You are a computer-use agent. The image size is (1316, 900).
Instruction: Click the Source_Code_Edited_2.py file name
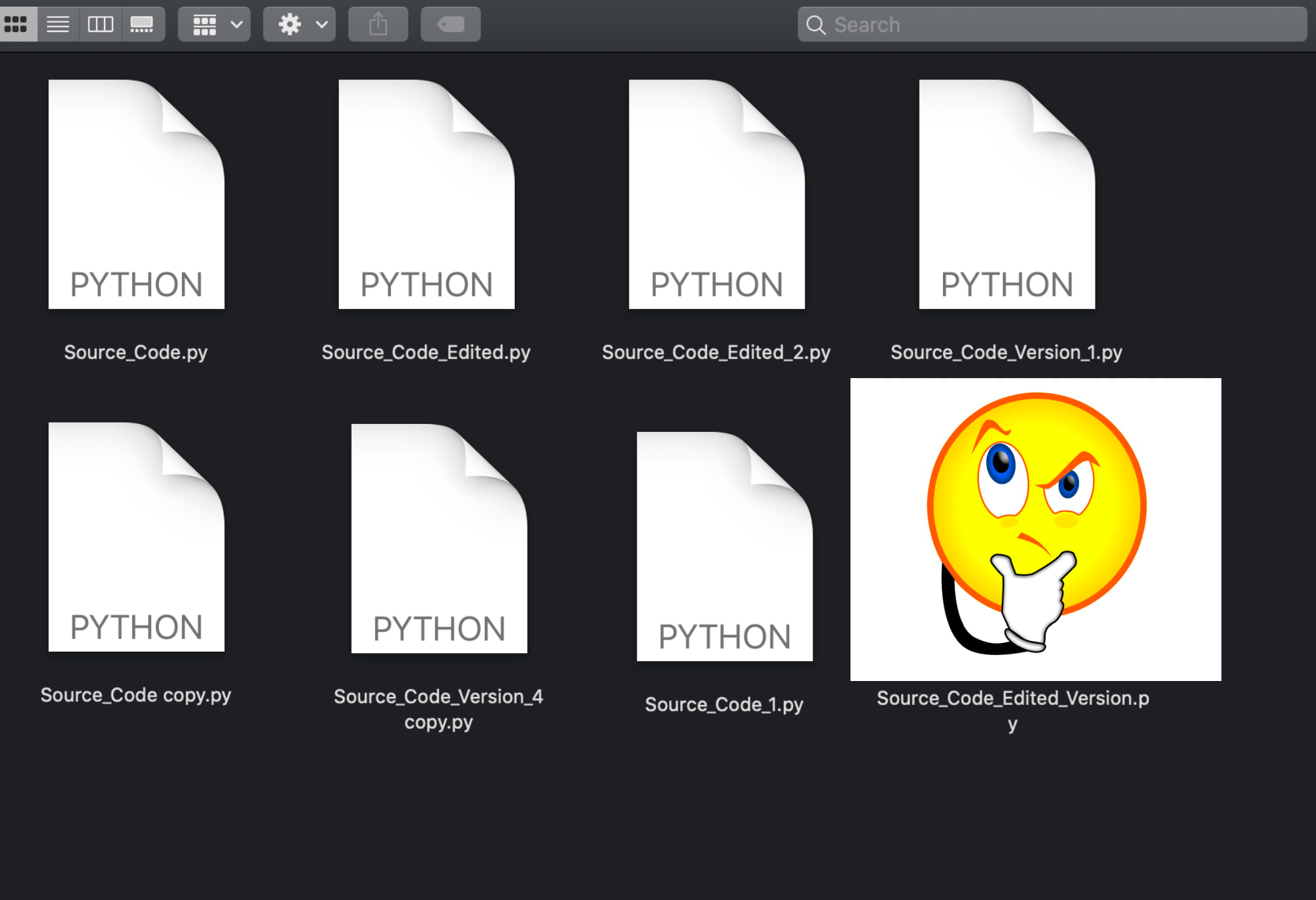(x=717, y=352)
